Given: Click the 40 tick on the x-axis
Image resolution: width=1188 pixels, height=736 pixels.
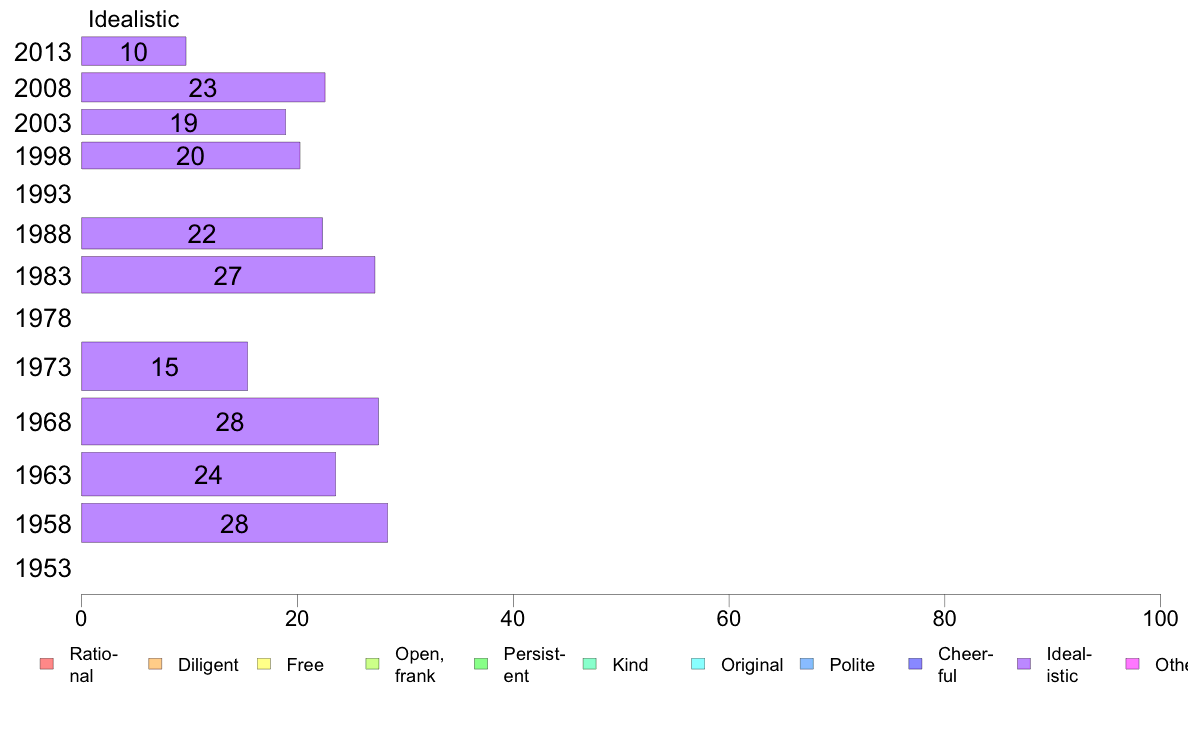Looking at the screenshot, I should [x=513, y=619].
